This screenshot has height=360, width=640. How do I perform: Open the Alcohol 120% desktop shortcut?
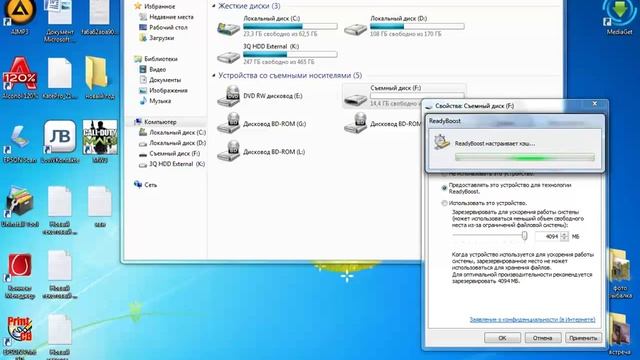[20, 78]
